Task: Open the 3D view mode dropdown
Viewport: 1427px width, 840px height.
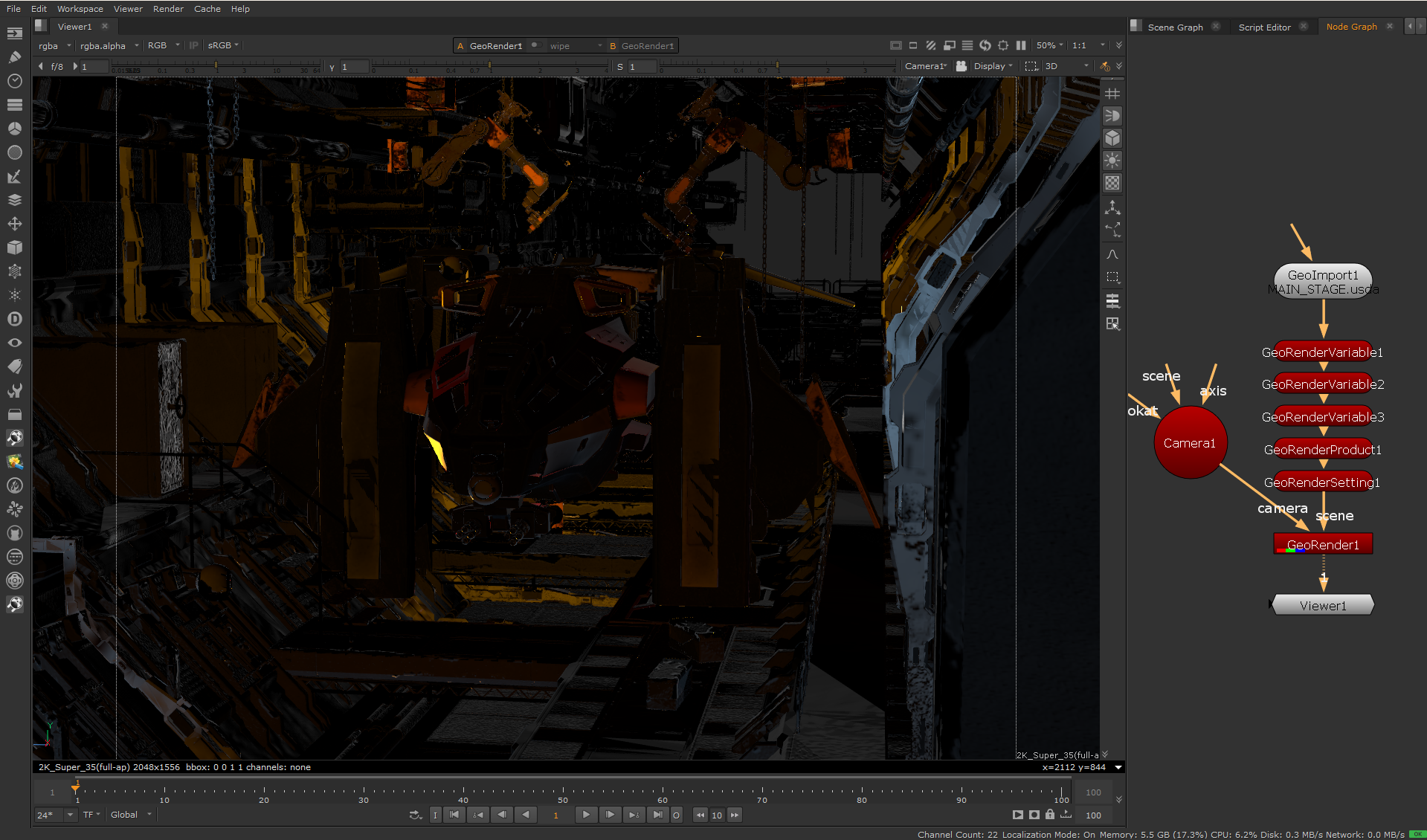Action: point(1066,66)
